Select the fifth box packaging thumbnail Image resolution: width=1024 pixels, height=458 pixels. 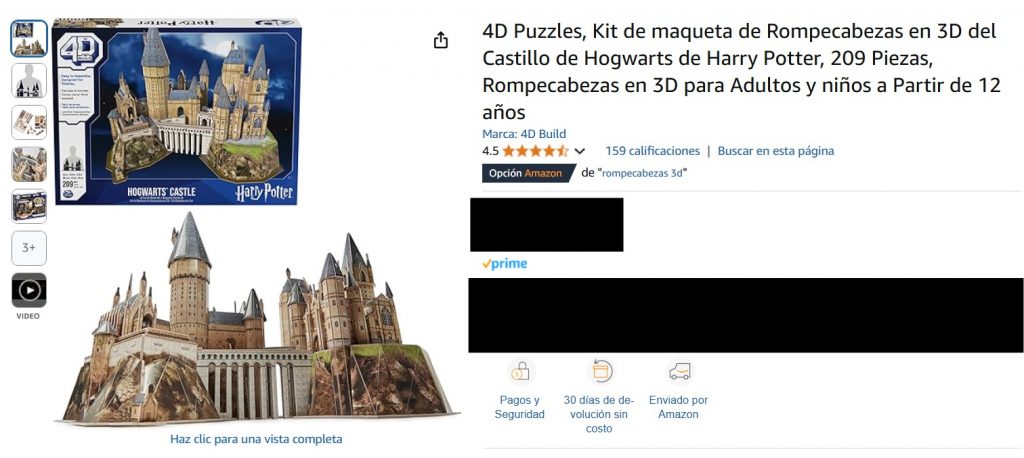(29, 206)
